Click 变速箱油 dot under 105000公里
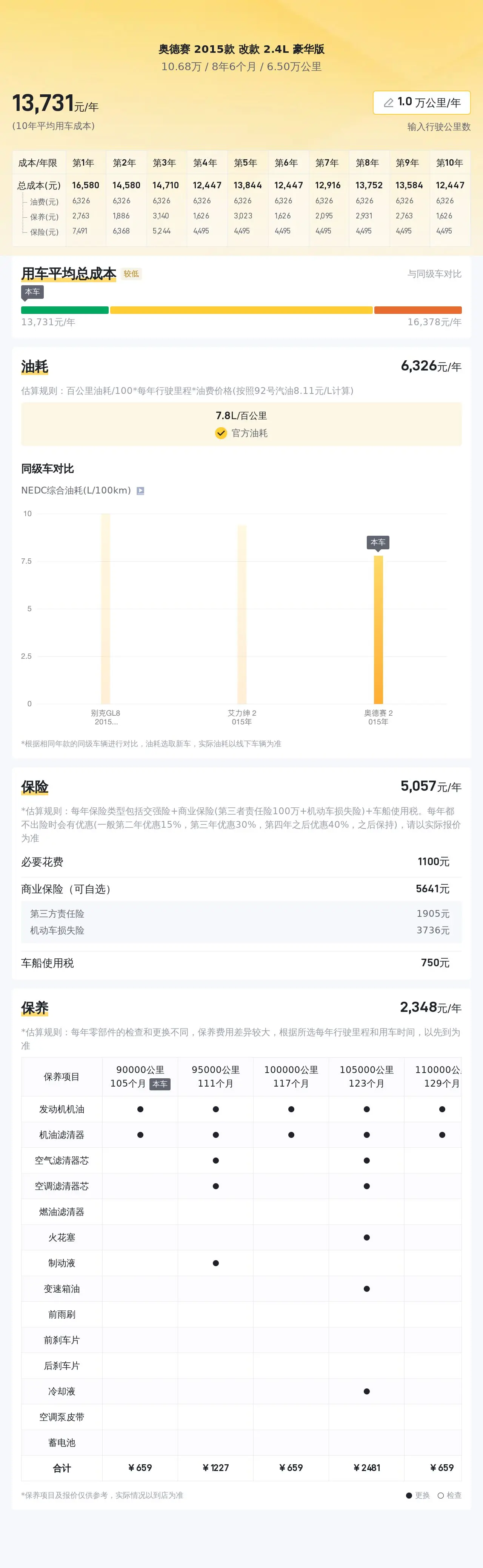Viewport: 483px width, 1568px height. 367,1288
